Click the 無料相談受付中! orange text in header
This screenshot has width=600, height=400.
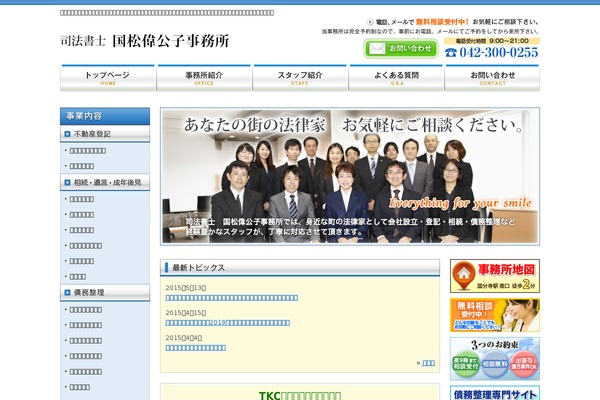442,22
